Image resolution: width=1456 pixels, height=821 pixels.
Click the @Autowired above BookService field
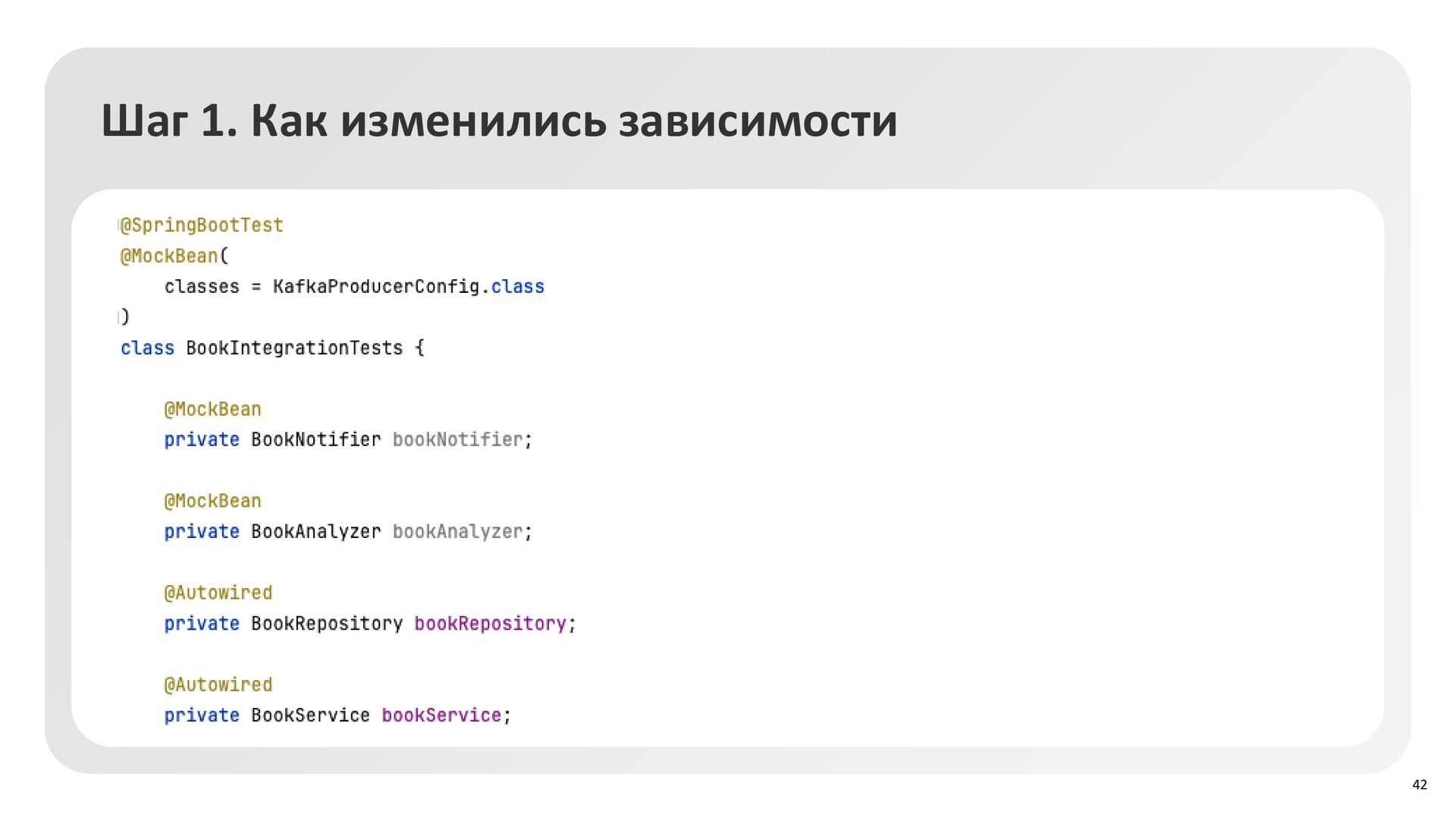[x=218, y=685]
